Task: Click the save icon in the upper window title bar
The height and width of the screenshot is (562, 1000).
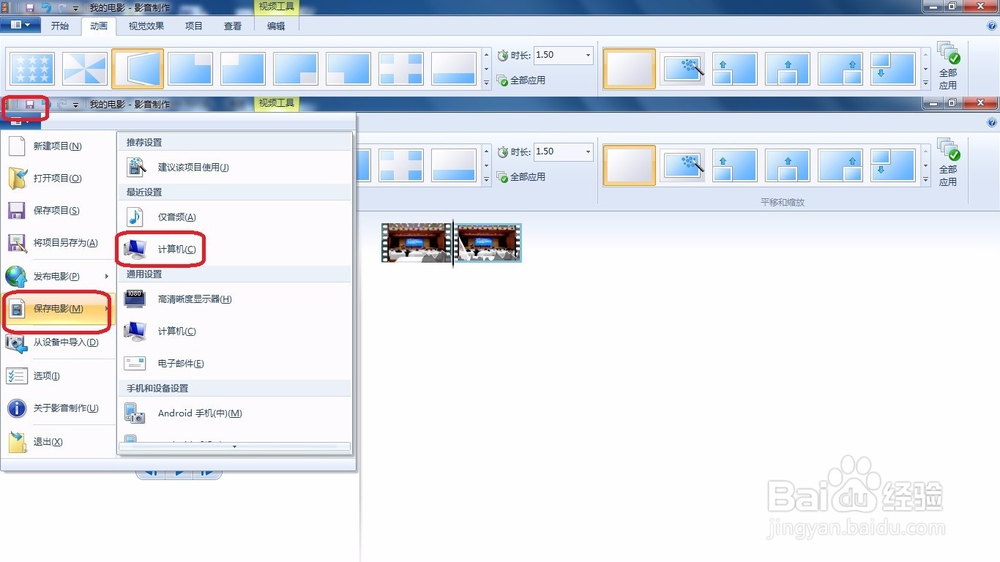Action: tap(29, 8)
